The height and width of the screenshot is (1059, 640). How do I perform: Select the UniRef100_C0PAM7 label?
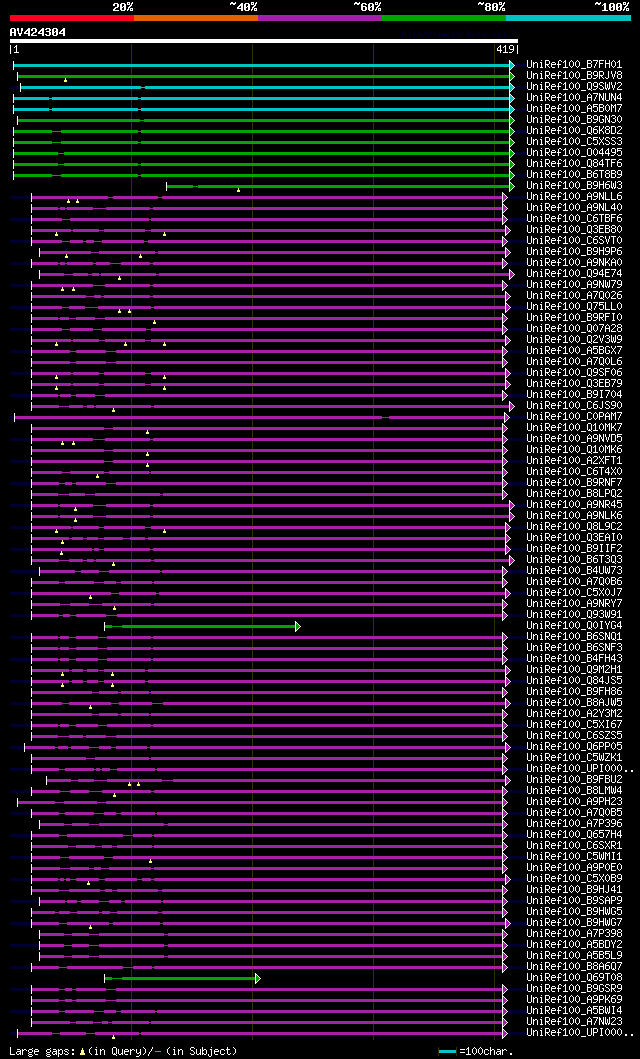575,416
